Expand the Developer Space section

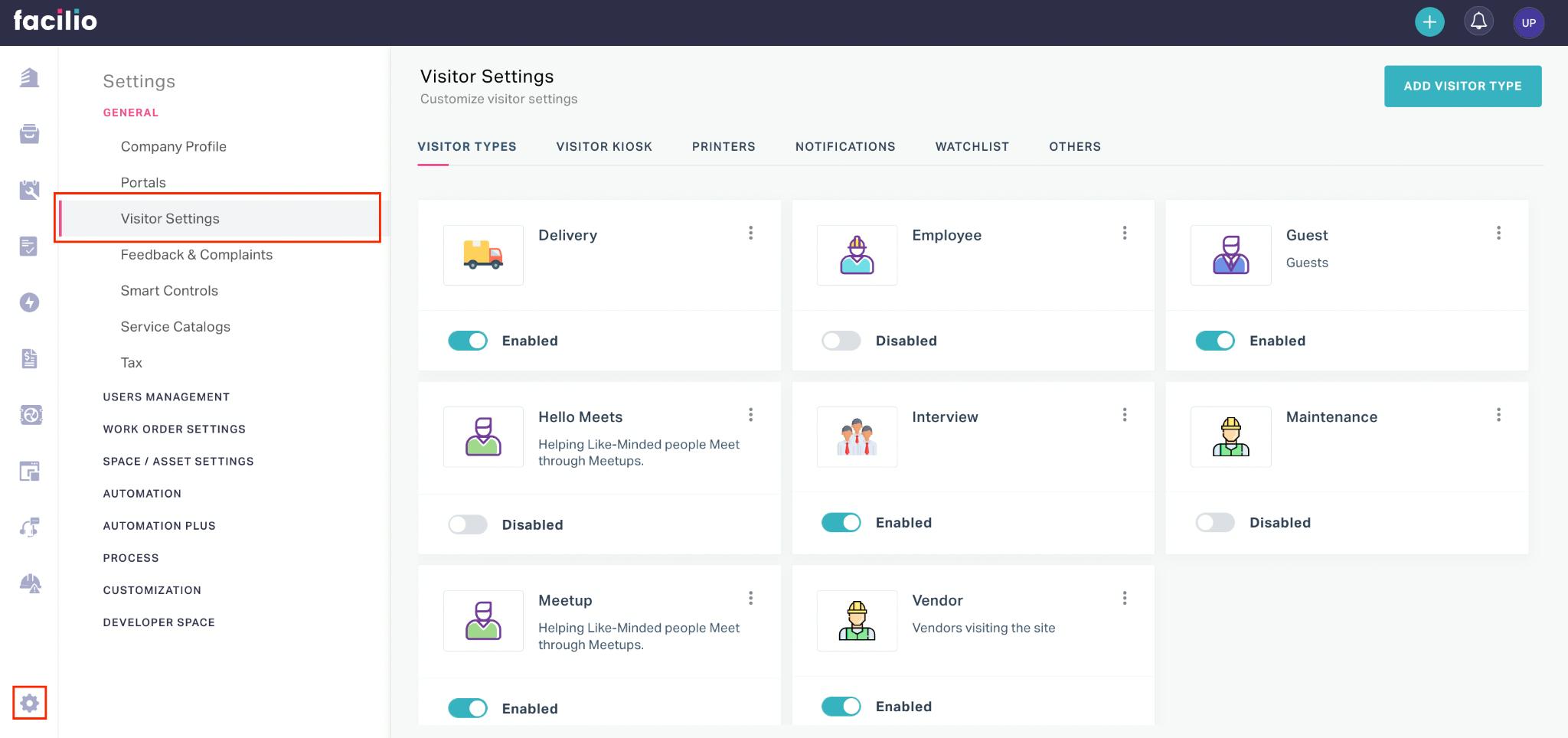pyautogui.click(x=159, y=622)
